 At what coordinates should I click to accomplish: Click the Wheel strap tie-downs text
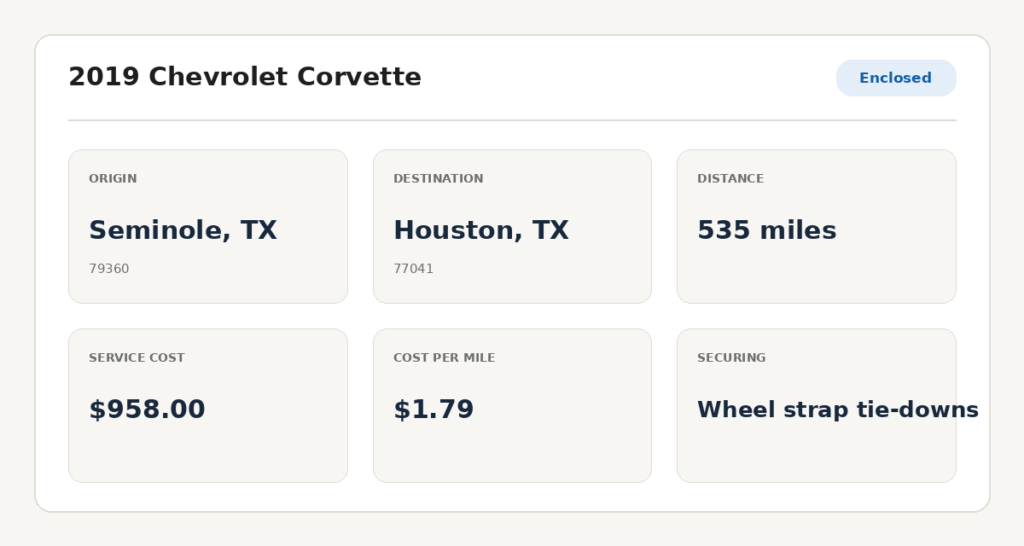838,410
